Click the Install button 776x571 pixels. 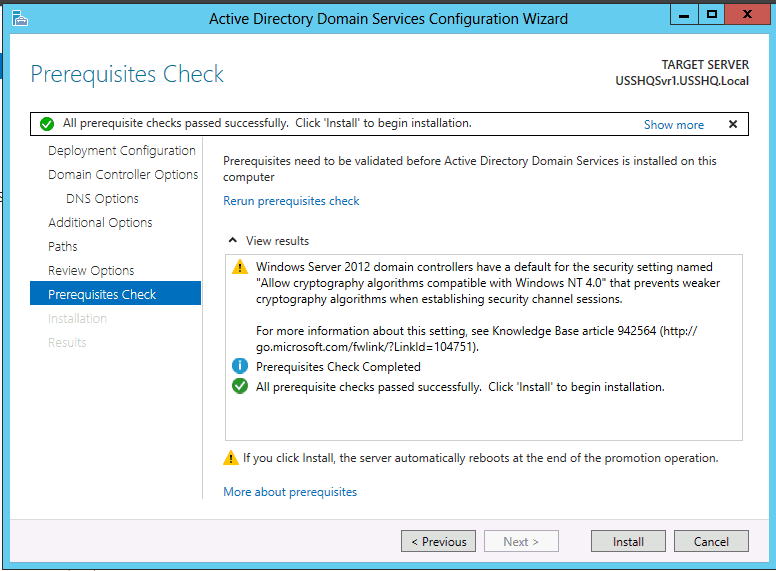[x=628, y=541]
